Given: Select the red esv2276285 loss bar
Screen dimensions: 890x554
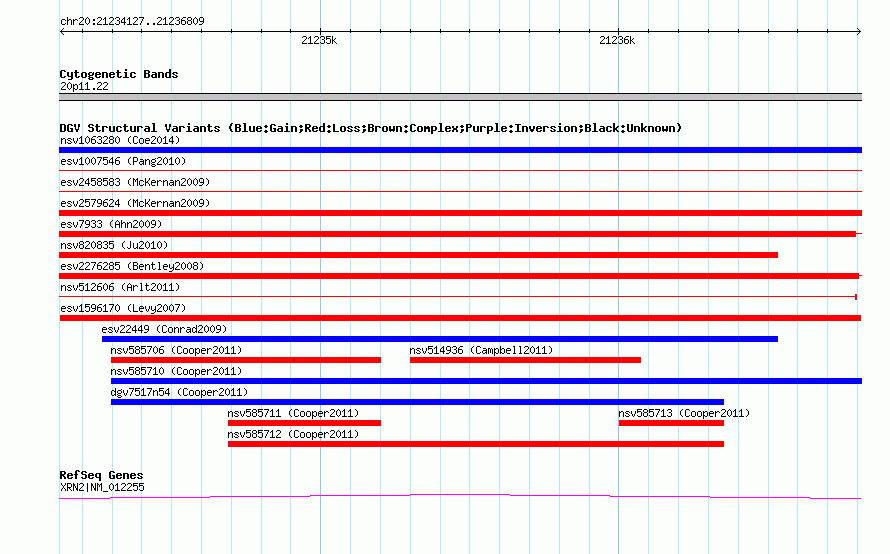Looking at the screenshot, I should click(x=459, y=276).
